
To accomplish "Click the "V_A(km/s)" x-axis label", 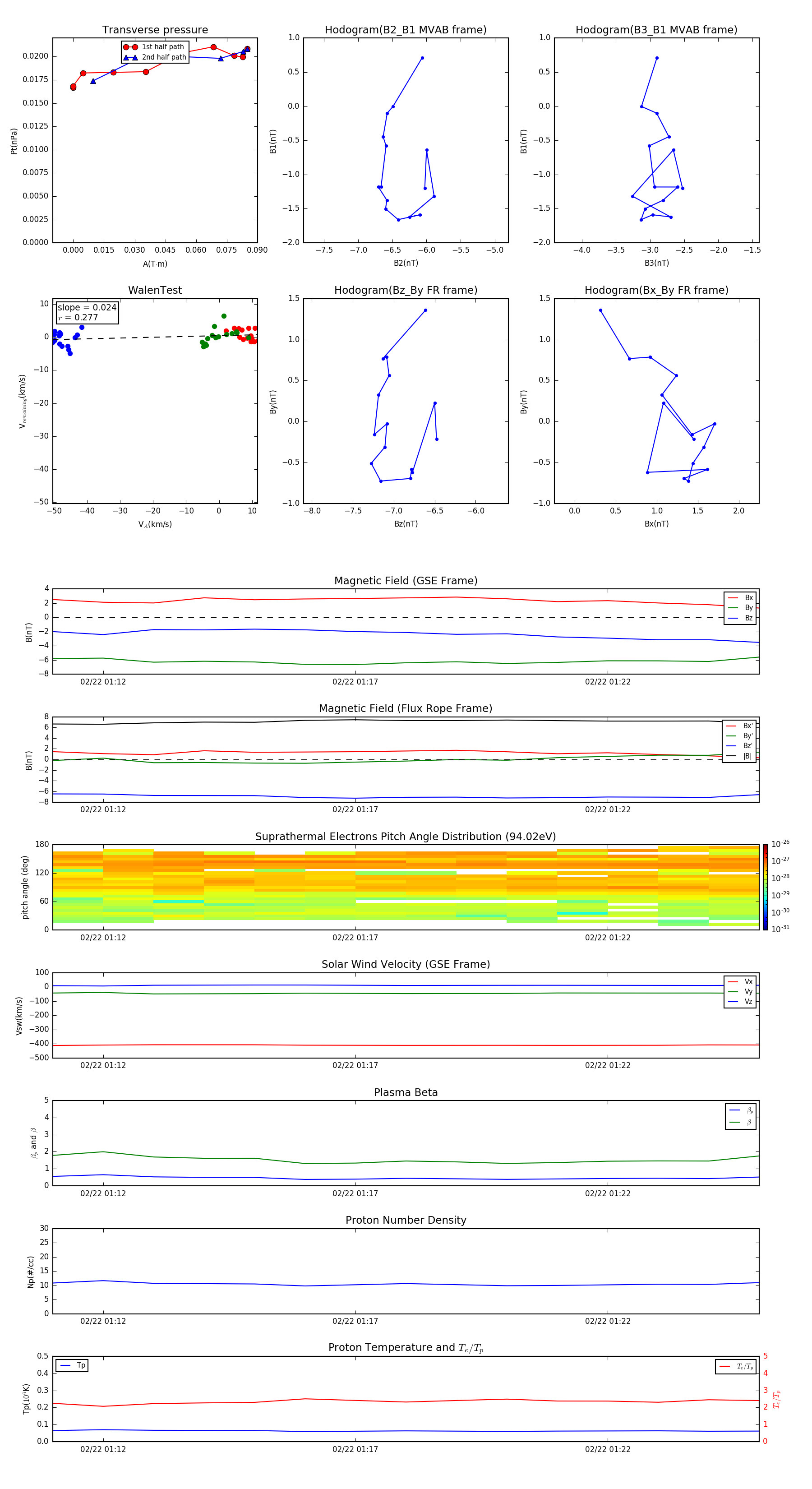I will [x=155, y=524].
